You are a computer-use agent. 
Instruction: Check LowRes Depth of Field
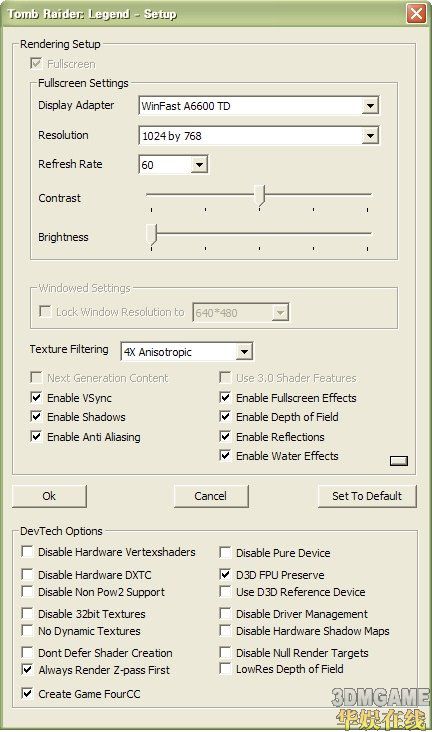click(225, 669)
